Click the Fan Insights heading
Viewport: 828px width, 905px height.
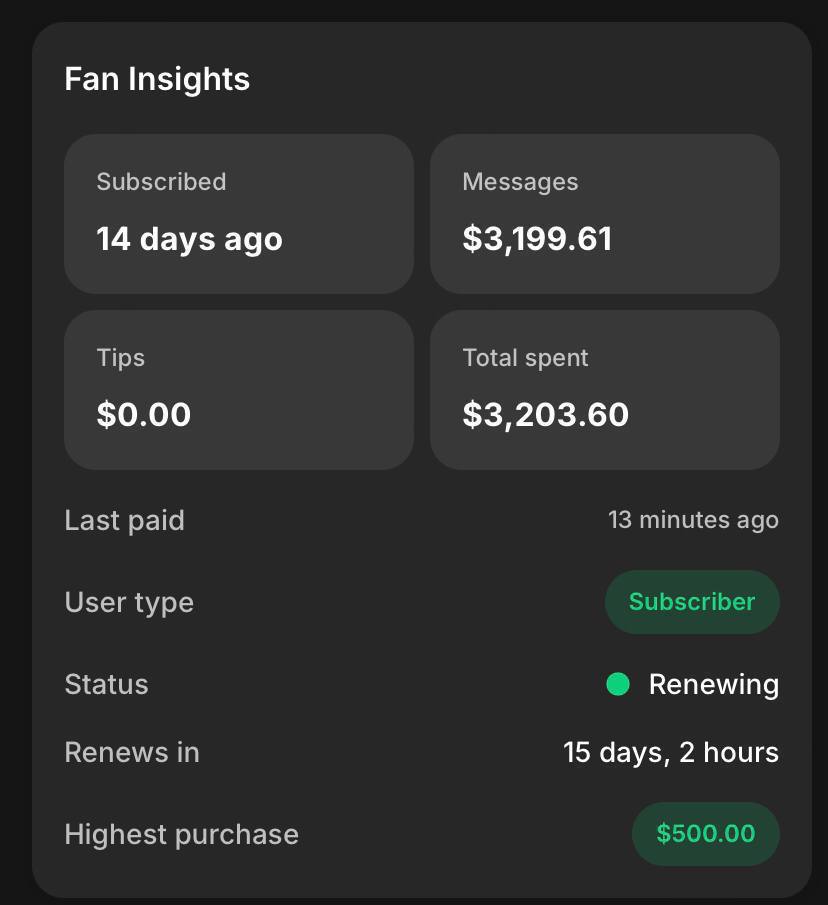(157, 79)
